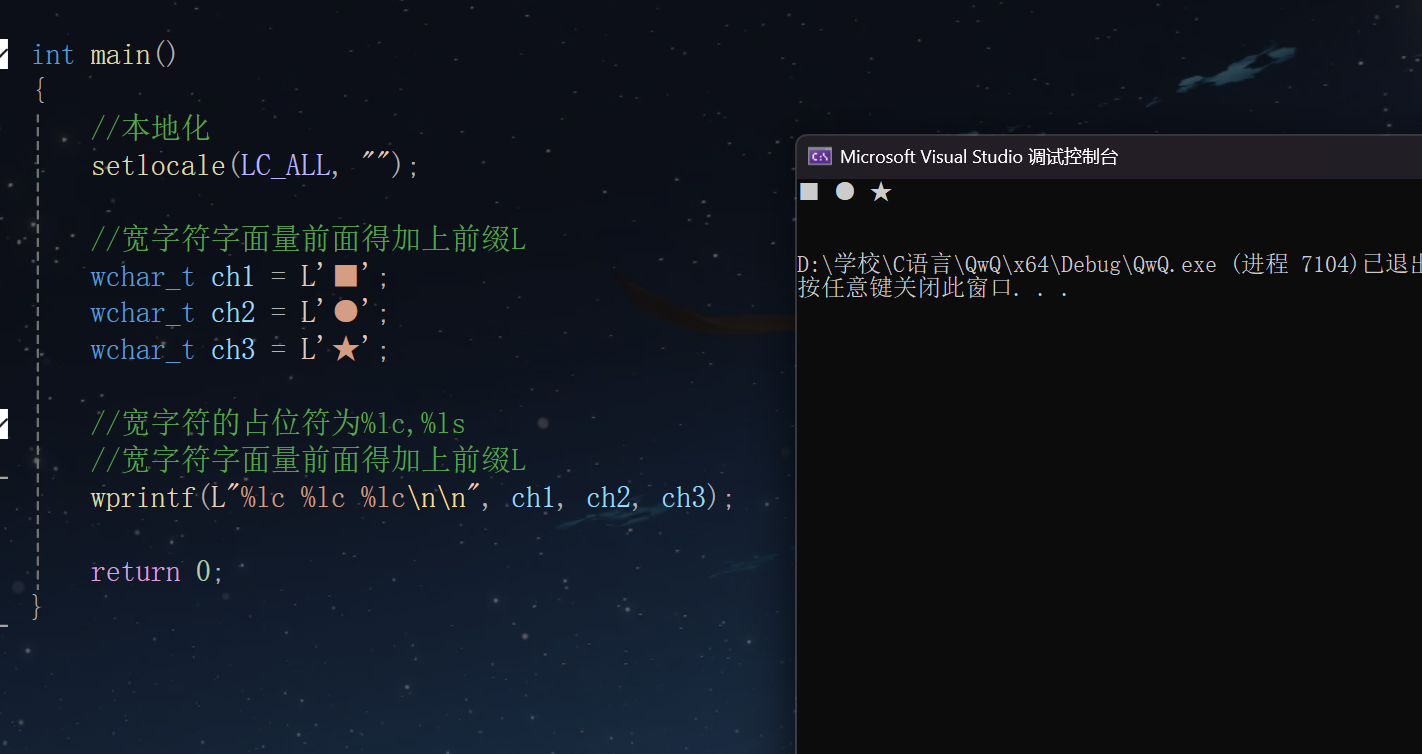1422x754 pixels.
Task: Place cursor on the 'main' function name
Action: point(120,55)
